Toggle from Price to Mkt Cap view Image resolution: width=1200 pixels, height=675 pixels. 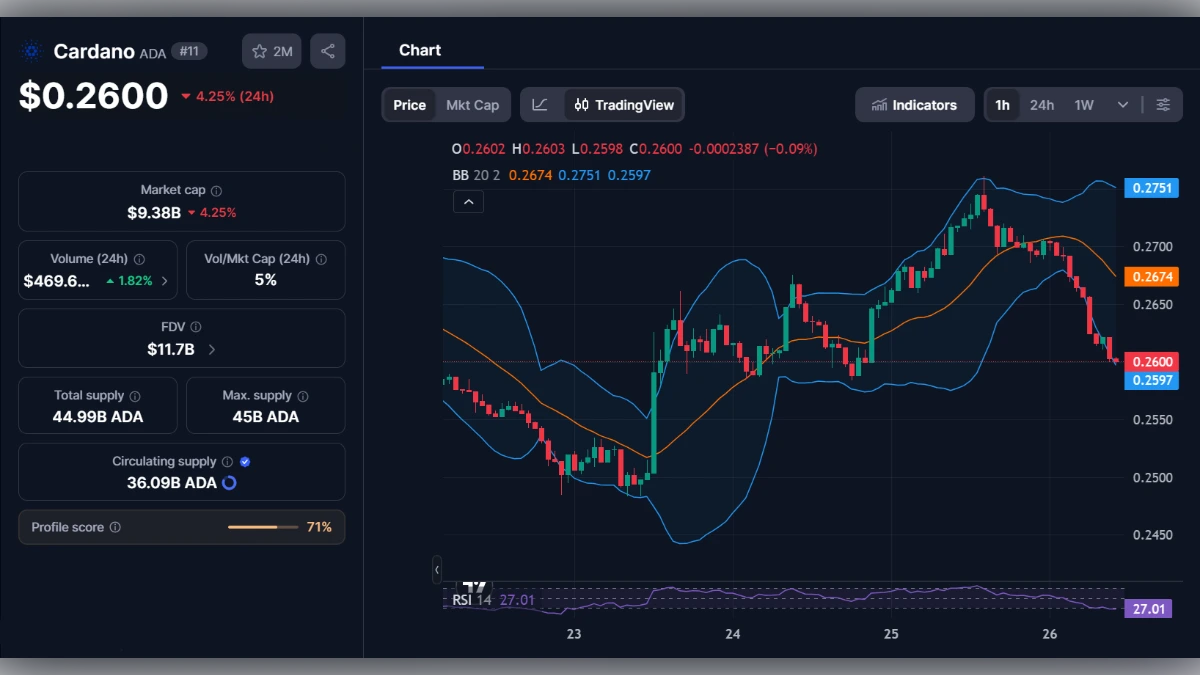click(472, 104)
